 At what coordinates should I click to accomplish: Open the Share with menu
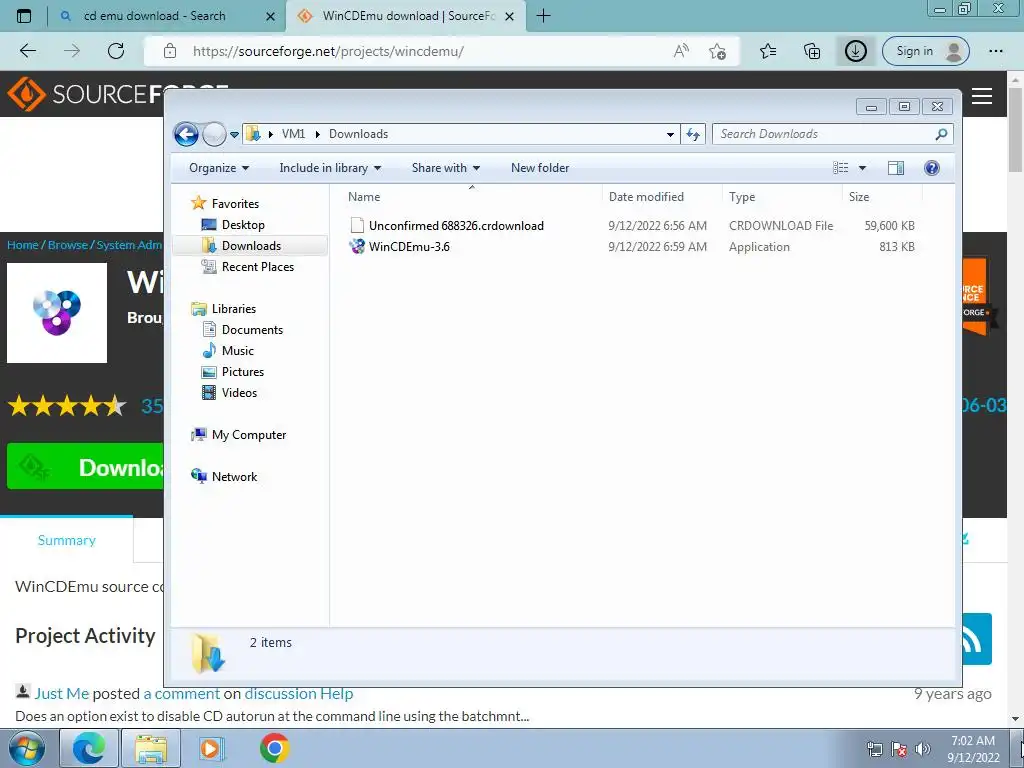tap(445, 168)
